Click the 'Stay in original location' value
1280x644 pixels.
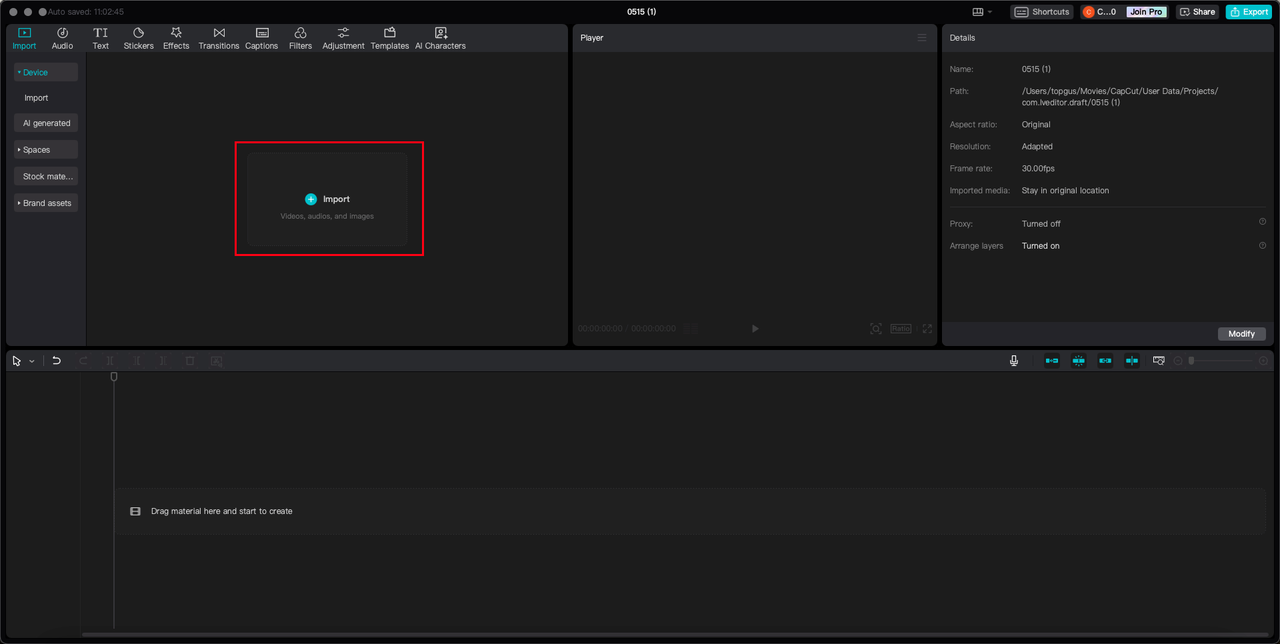1065,190
